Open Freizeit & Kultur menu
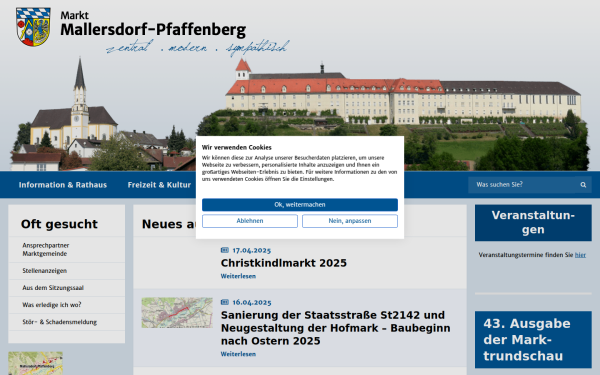Viewport: 600px width, 375px height. pyautogui.click(x=159, y=185)
